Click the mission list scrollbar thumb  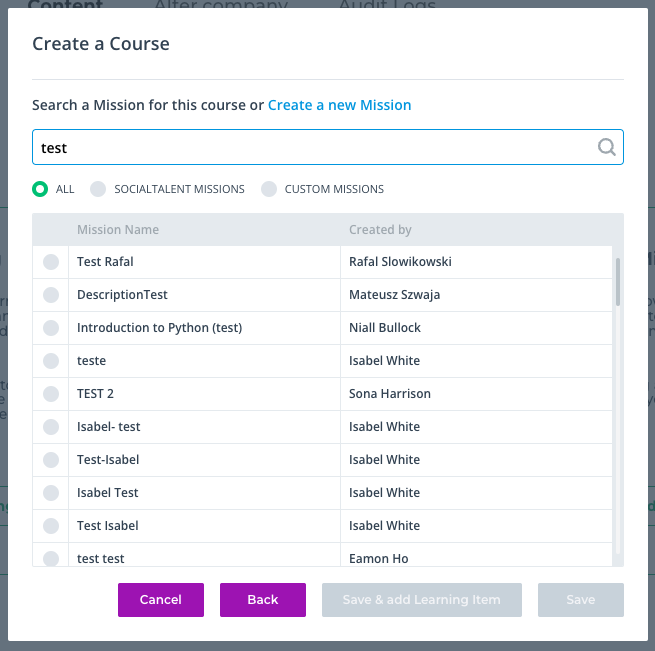tap(617, 282)
